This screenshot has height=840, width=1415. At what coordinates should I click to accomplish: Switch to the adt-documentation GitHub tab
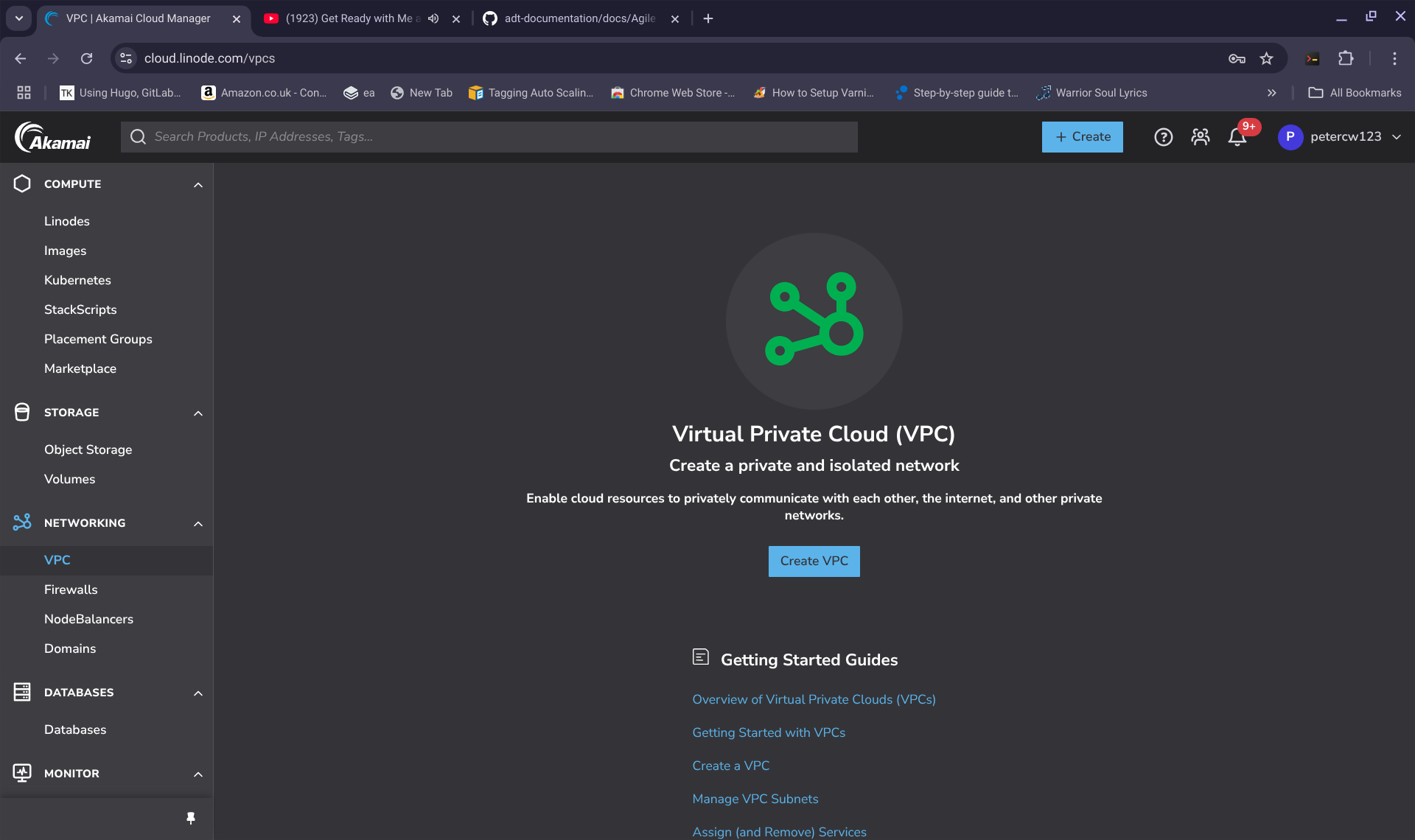579,18
